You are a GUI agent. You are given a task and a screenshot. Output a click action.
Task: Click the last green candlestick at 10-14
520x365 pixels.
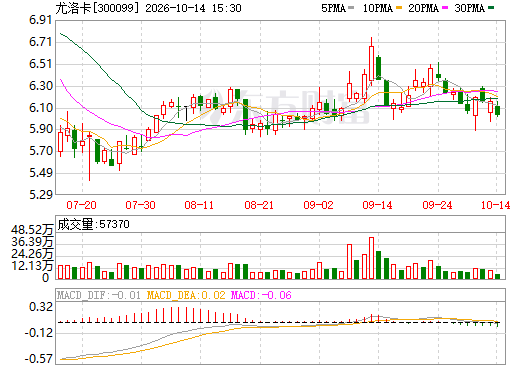pos(498,110)
